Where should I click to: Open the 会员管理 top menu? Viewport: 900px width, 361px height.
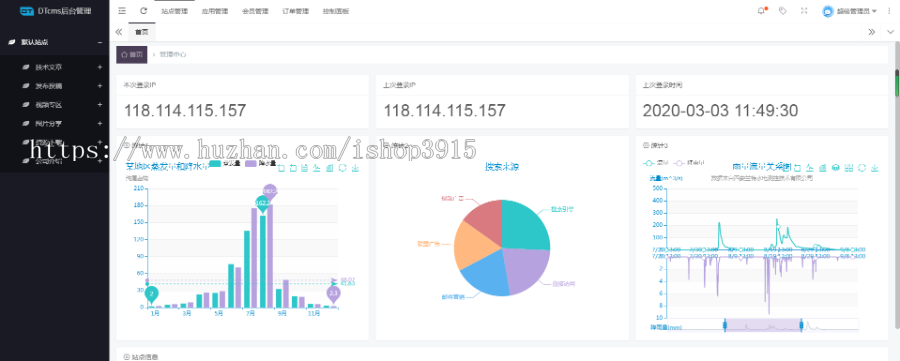tap(255, 11)
